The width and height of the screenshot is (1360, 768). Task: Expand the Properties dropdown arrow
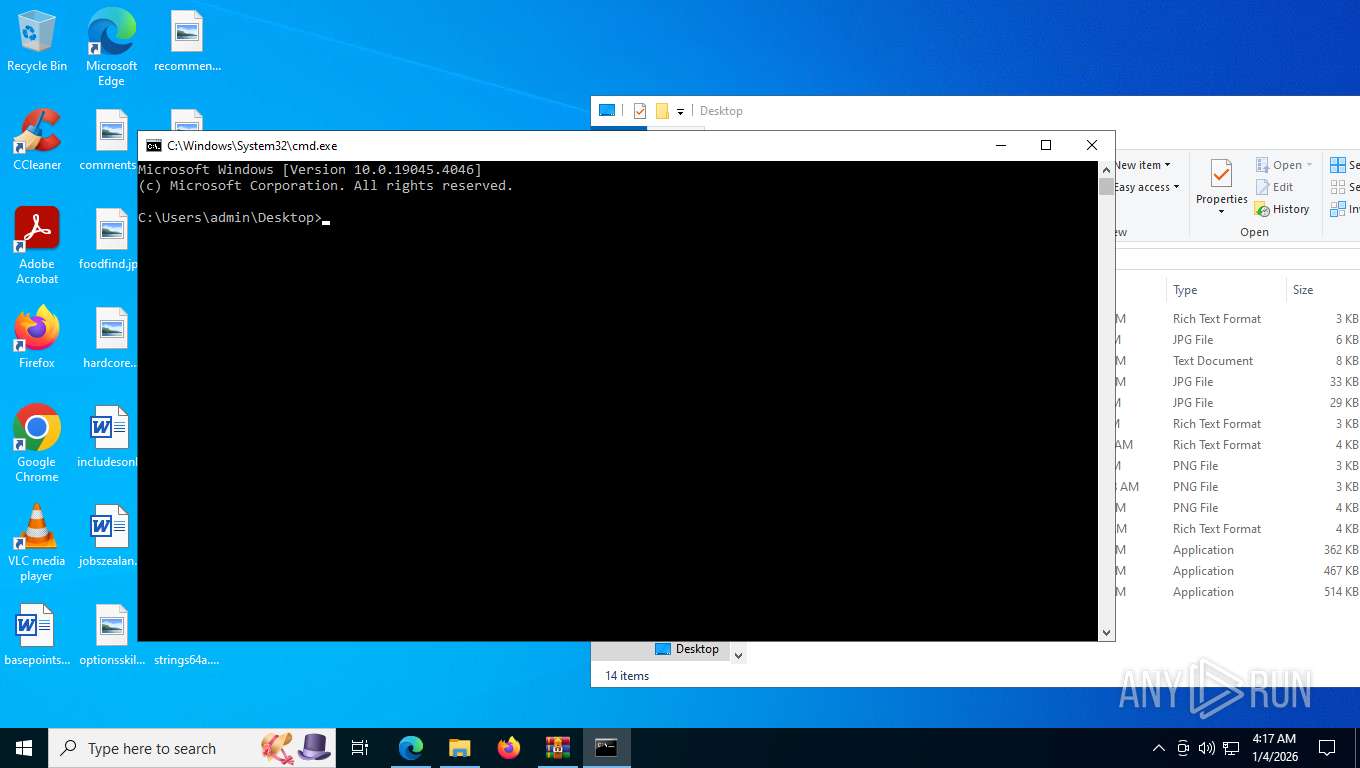point(1221,211)
